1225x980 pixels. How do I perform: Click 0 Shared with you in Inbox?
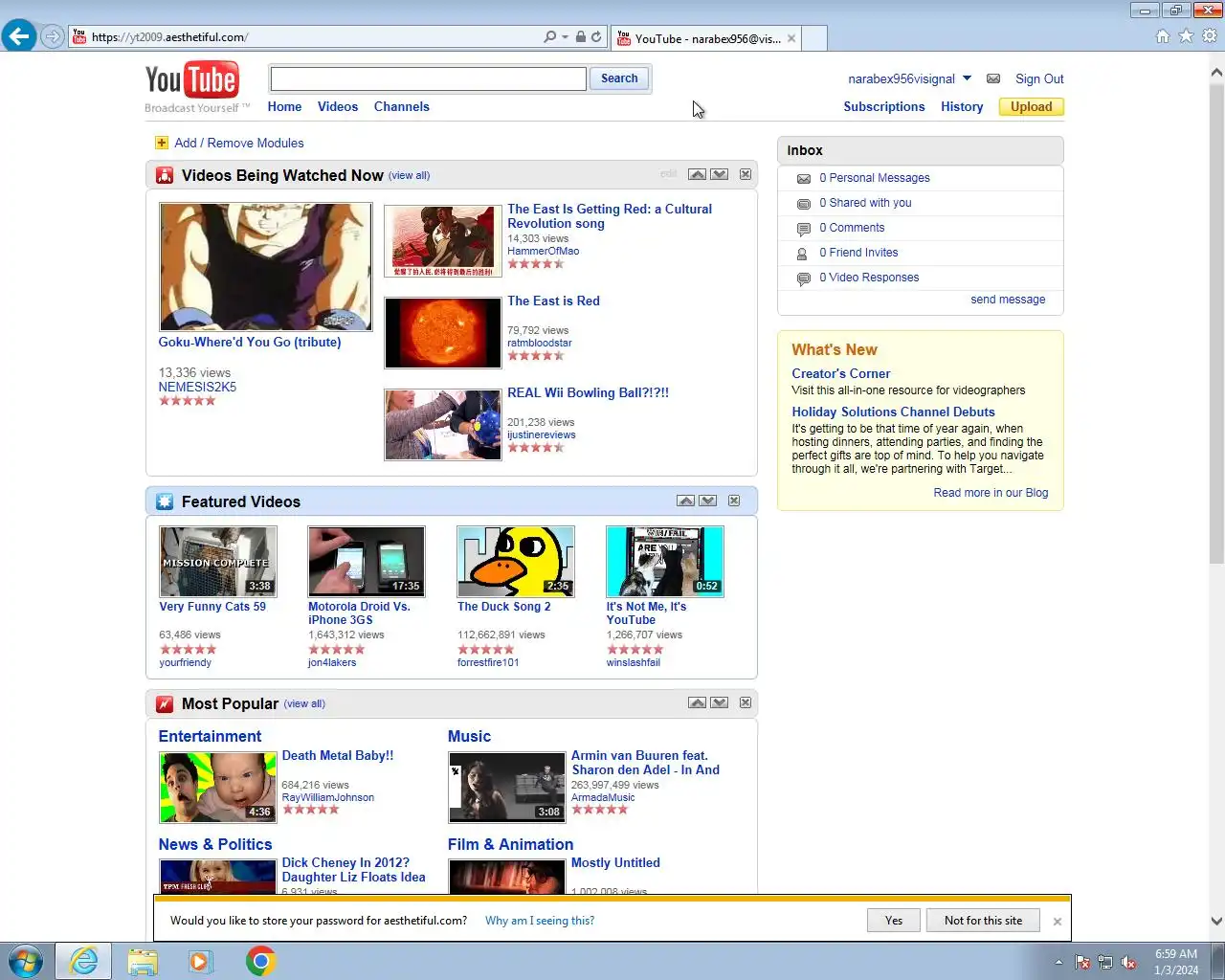(x=865, y=203)
